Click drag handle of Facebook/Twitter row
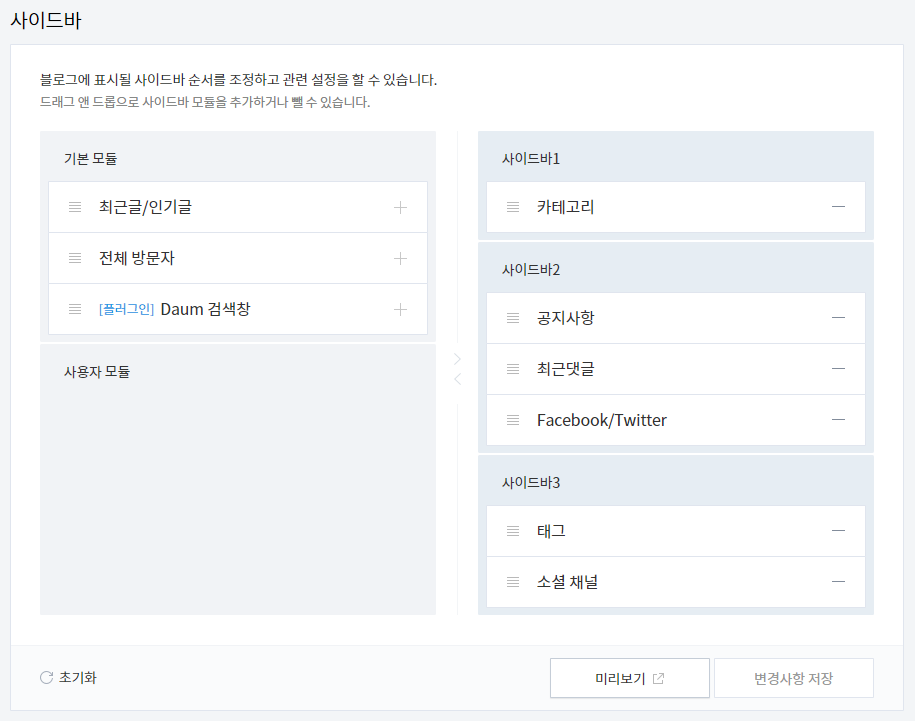Viewport: 915px width, 721px height. (513, 419)
